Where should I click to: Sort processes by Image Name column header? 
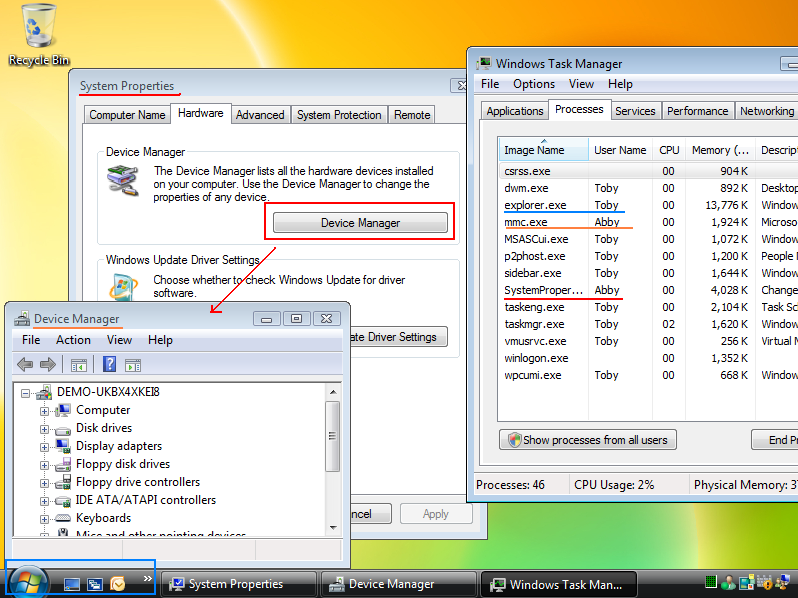(544, 150)
